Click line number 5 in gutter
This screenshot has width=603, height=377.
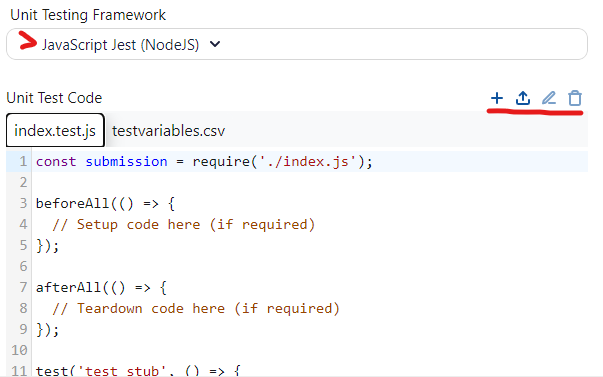pyautogui.click(x=23, y=245)
